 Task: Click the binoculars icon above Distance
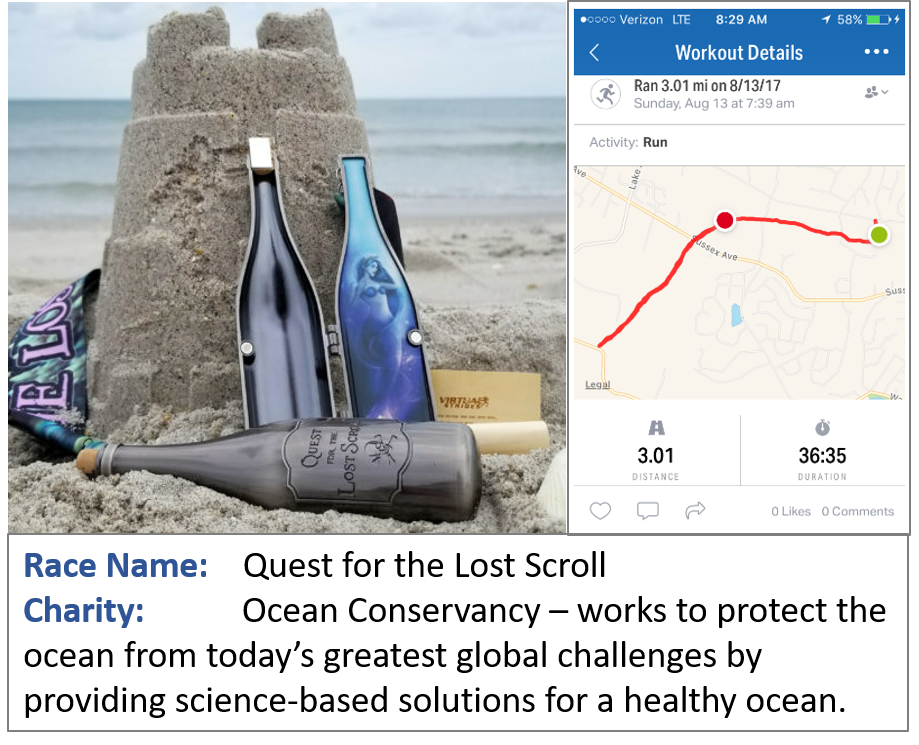click(x=656, y=429)
